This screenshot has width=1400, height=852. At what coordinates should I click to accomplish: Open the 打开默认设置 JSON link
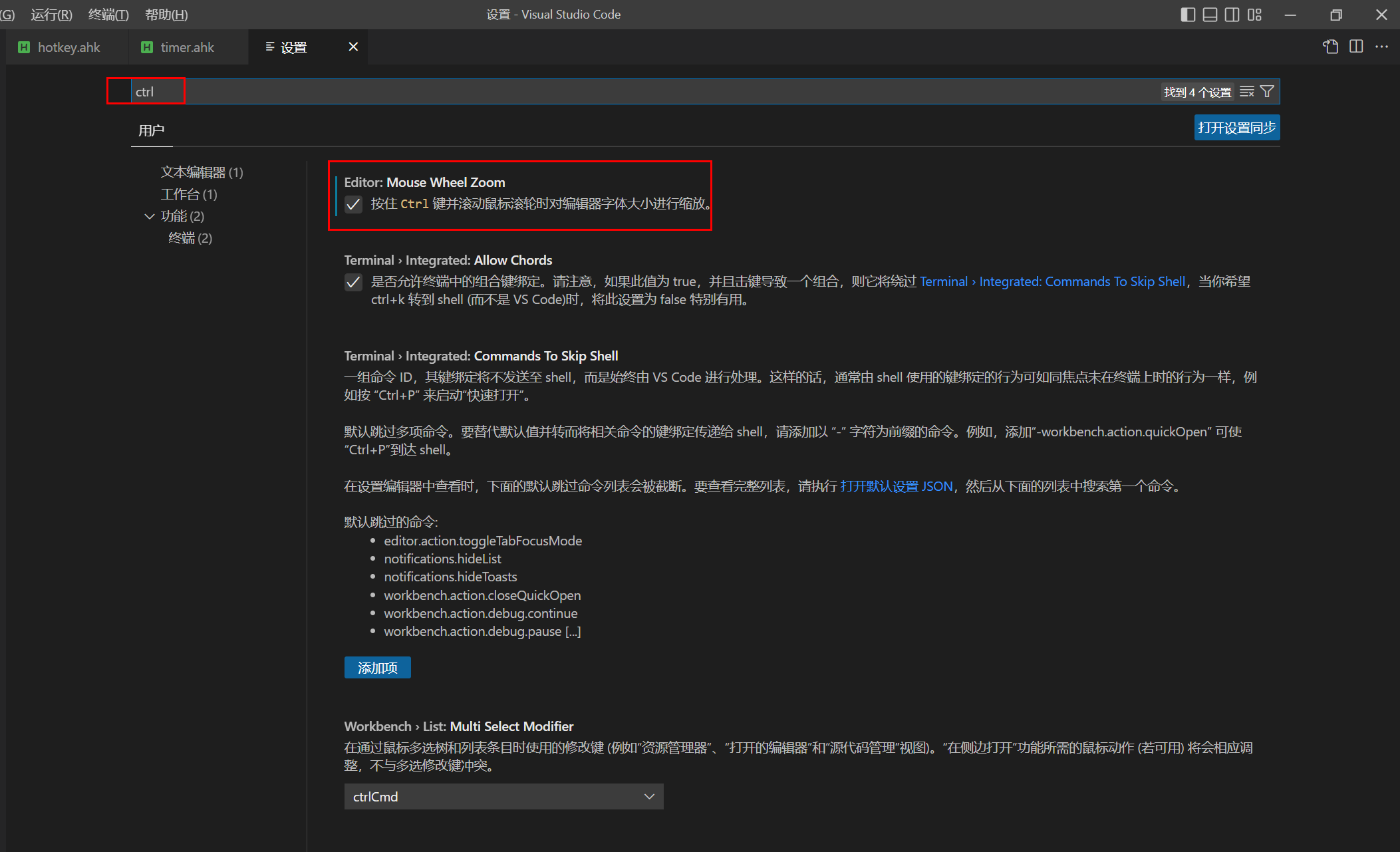(x=897, y=486)
